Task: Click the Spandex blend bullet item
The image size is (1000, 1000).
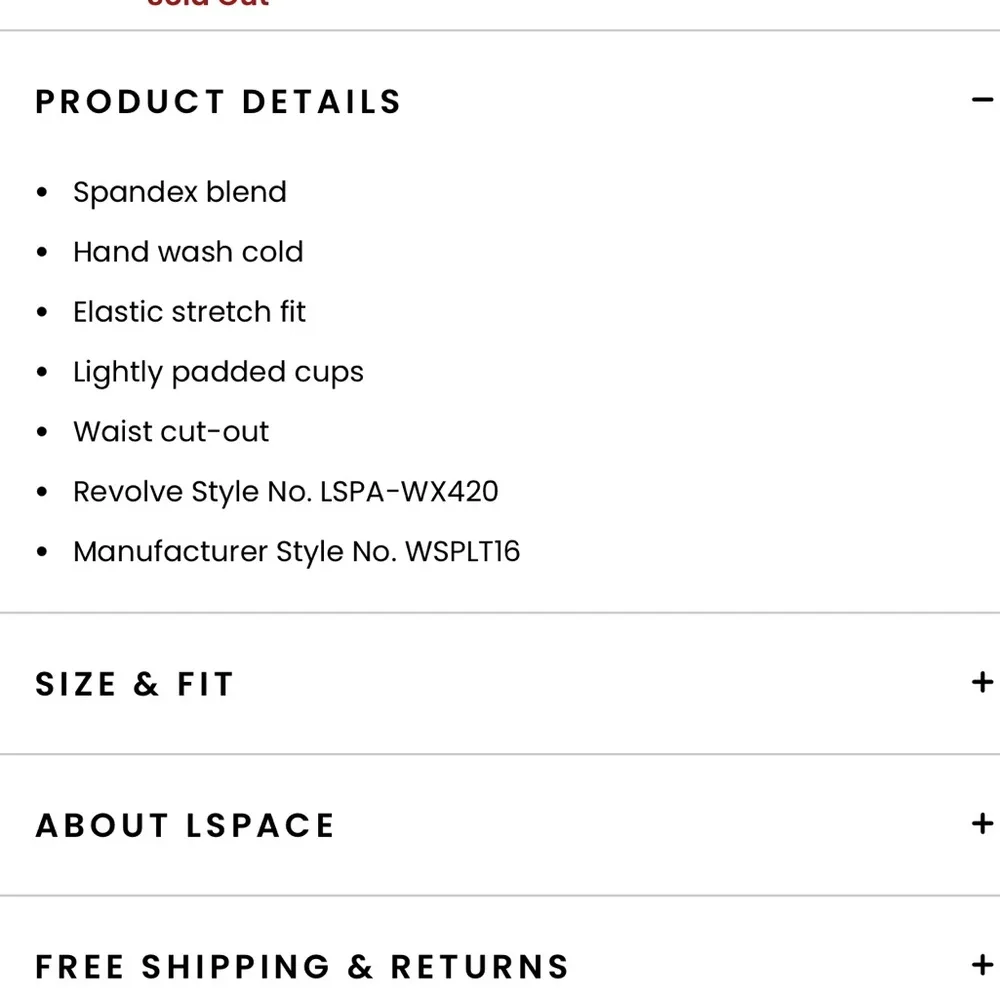Action: click(x=180, y=192)
